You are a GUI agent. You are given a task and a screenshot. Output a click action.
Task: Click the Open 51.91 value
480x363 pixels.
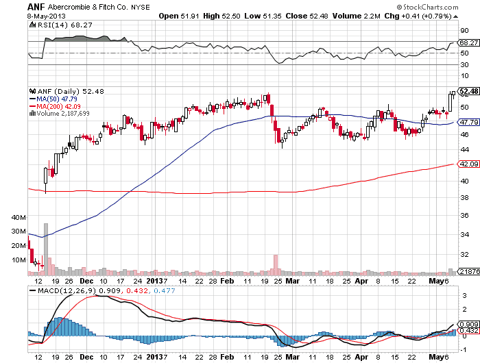point(179,16)
